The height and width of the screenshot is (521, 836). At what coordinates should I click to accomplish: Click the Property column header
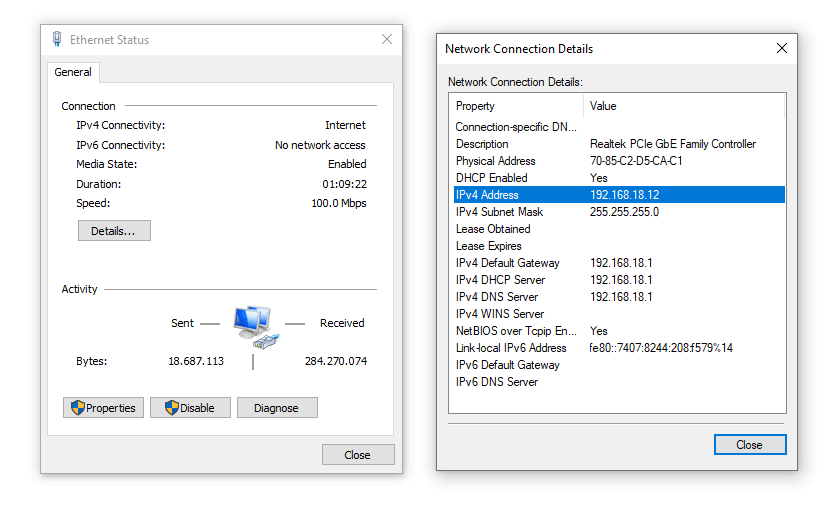pyautogui.click(x=516, y=106)
